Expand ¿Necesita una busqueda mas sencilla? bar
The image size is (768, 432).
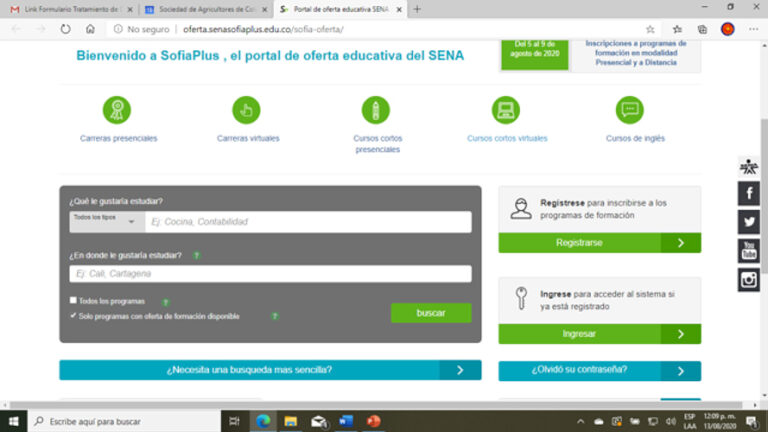click(270, 370)
